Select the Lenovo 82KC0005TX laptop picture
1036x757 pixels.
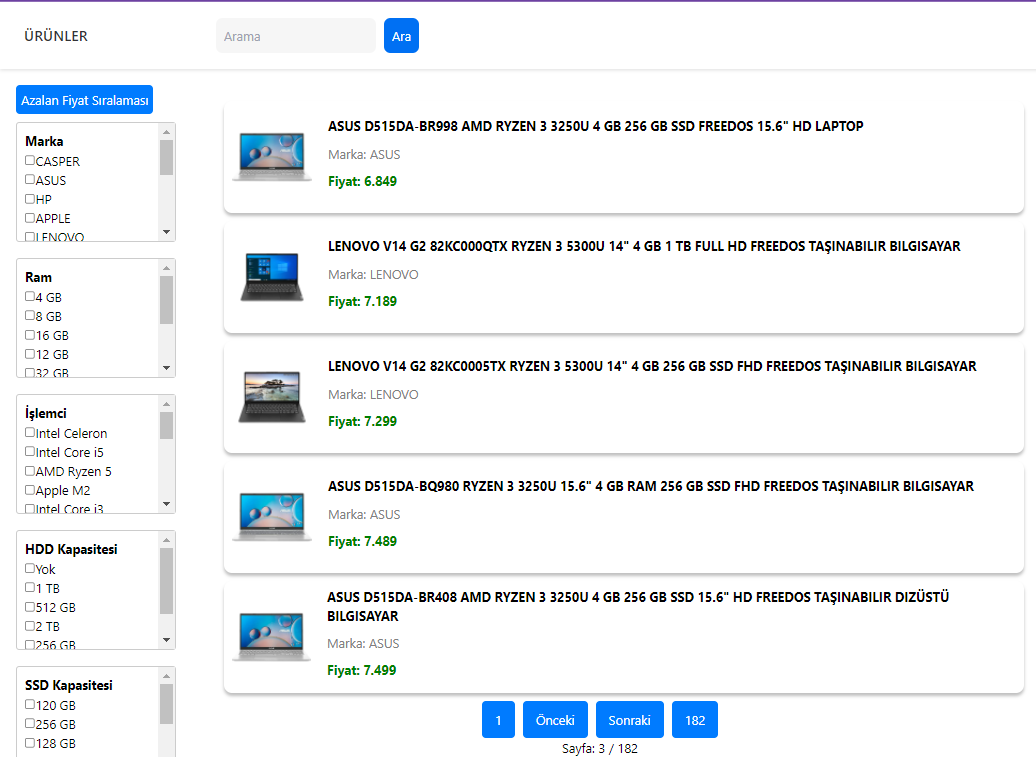pyautogui.click(x=272, y=396)
